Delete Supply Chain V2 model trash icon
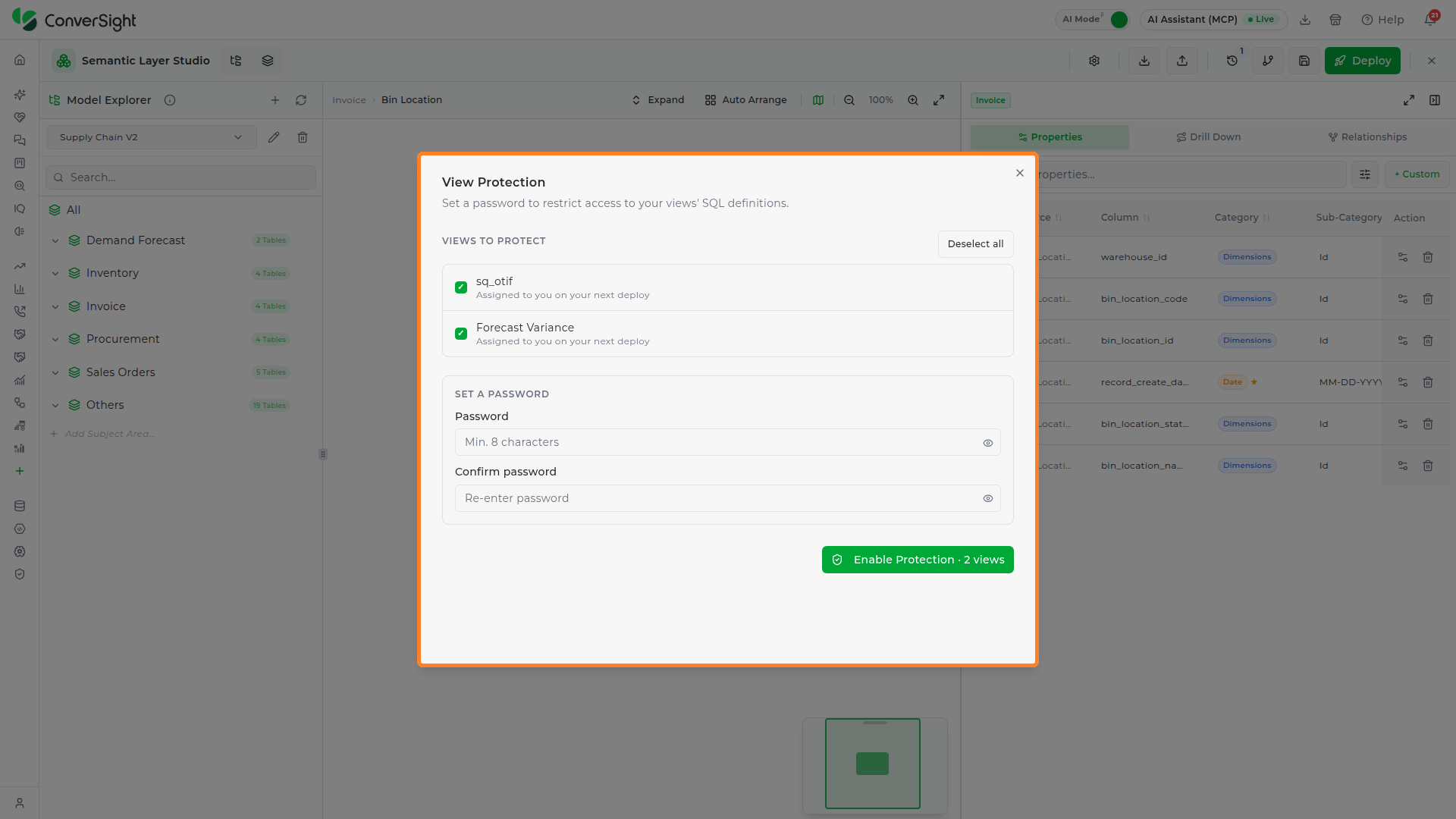1456x819 pixels. click(x=303, y=137)
